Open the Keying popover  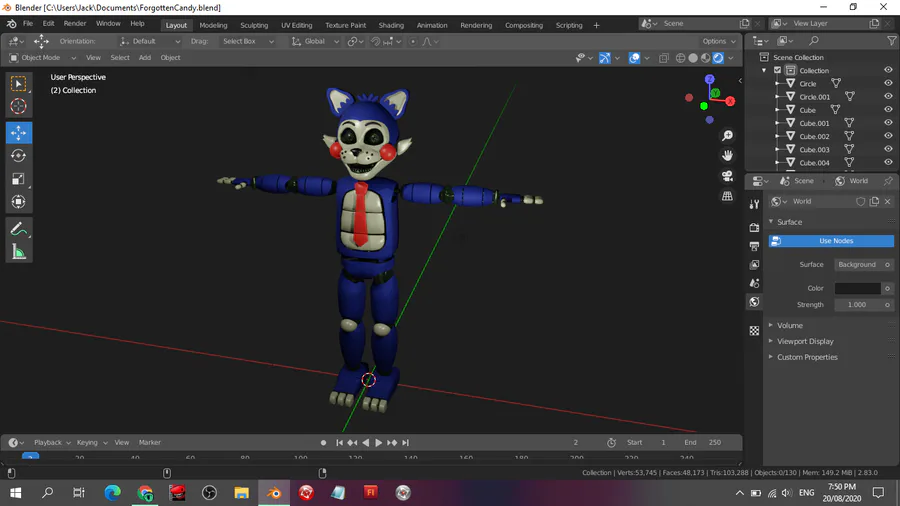[92, 443]
